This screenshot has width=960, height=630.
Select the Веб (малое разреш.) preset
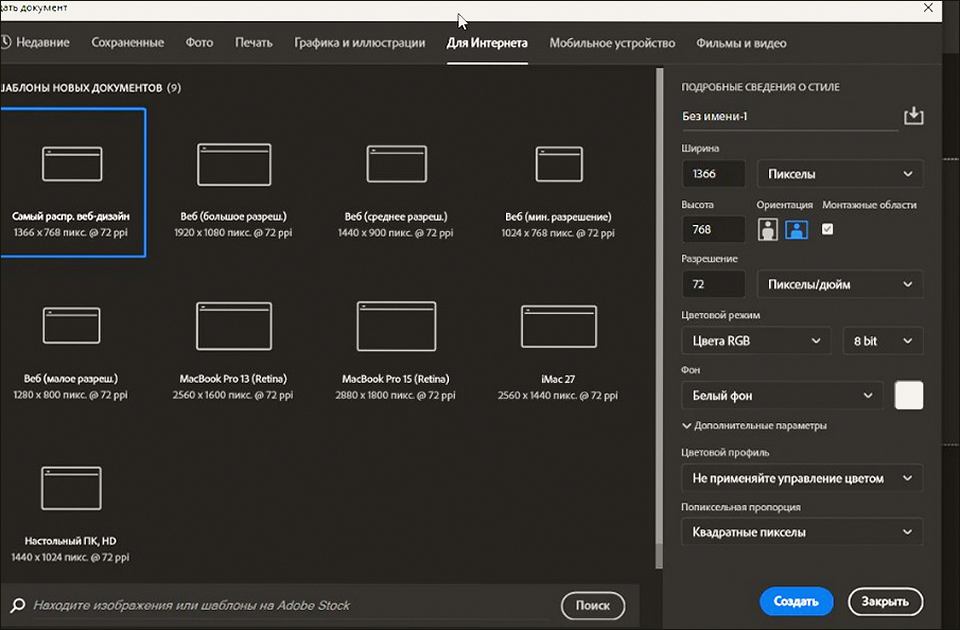pos(71,353)
